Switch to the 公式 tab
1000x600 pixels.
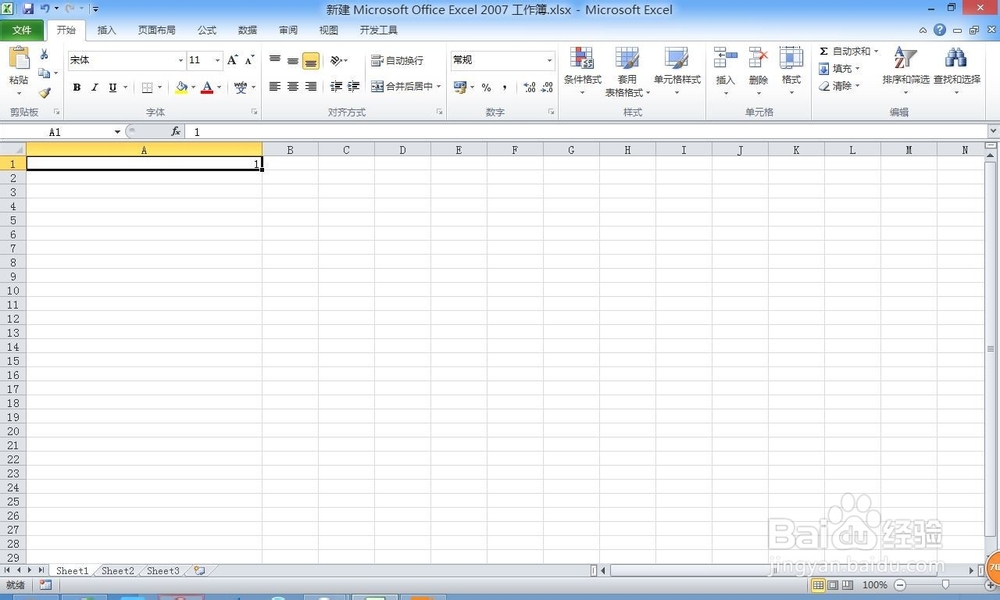[207, 30]
